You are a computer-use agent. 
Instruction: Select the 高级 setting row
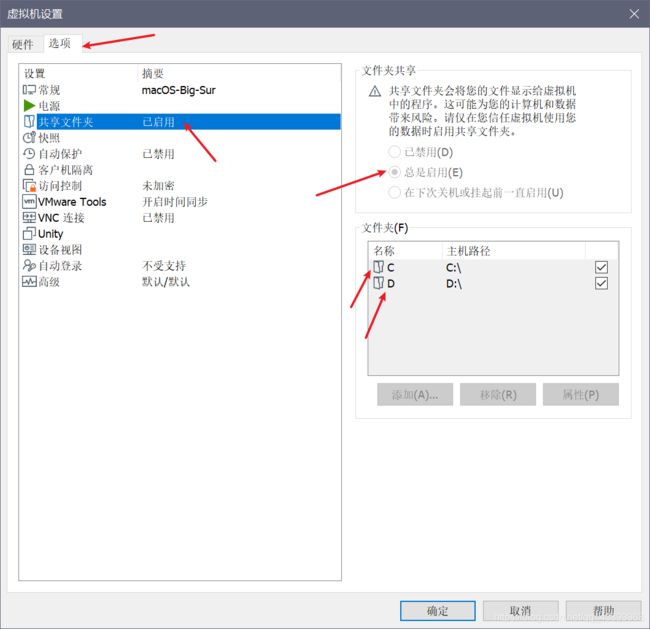pyautogui.click(x=181, y=282)
